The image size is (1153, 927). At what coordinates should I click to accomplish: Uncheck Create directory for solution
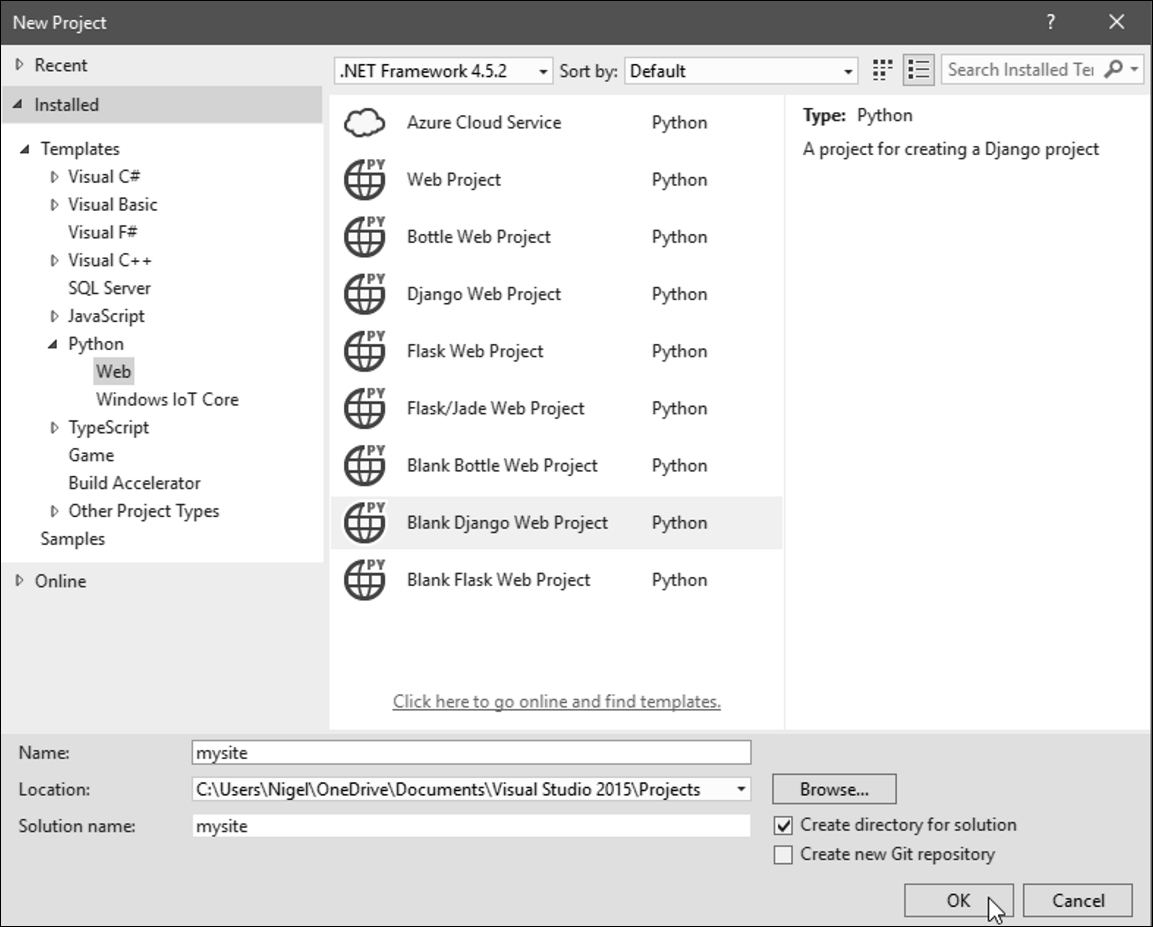click(x=784, y=826)
